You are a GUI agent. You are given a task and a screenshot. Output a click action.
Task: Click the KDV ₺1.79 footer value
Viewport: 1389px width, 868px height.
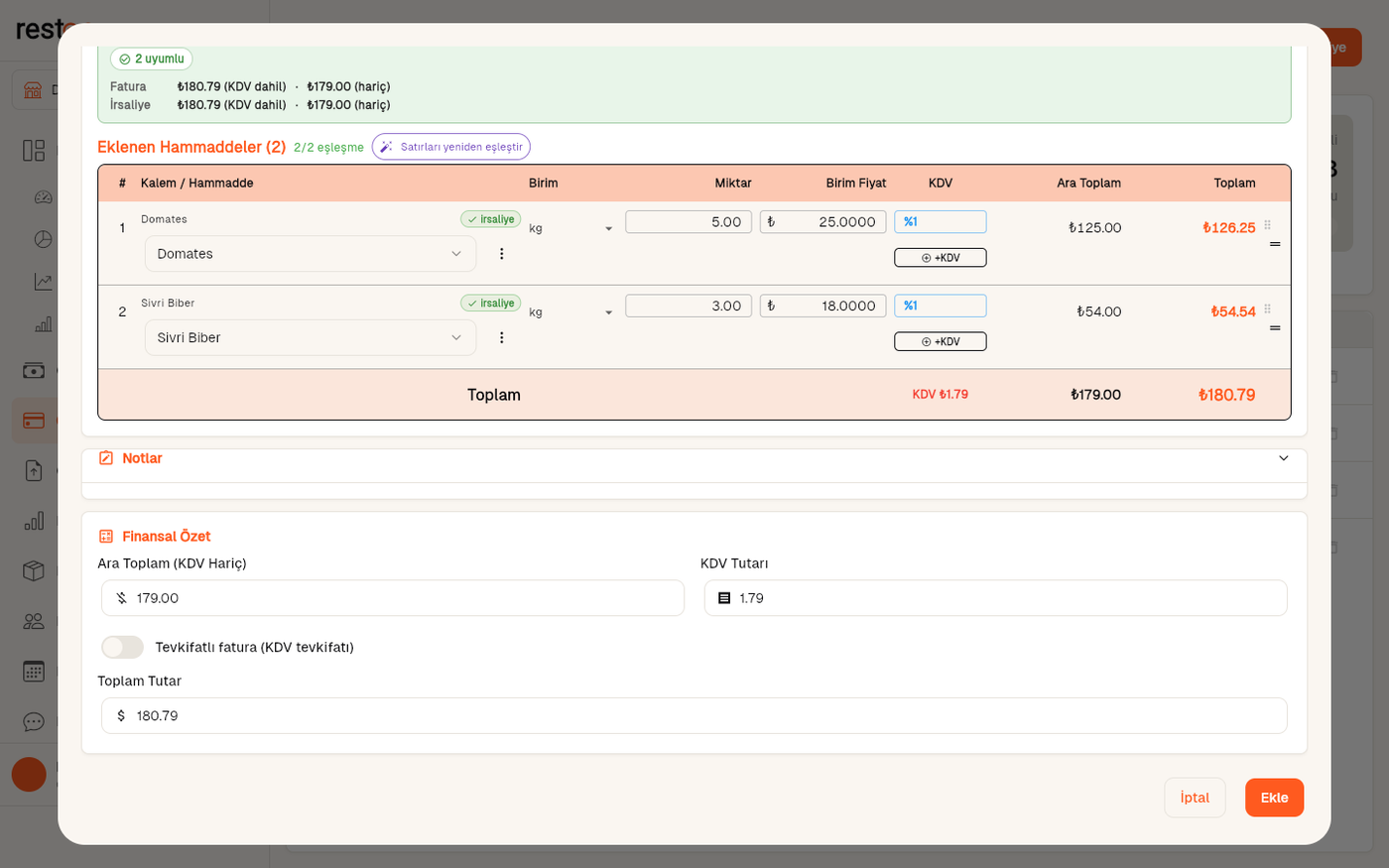(x=941, y=395)
